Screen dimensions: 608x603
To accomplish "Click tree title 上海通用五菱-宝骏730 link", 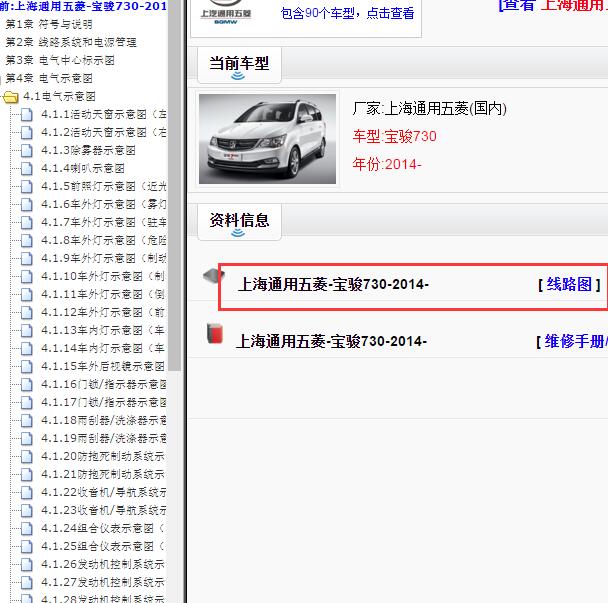I will [x=83, y=6].
